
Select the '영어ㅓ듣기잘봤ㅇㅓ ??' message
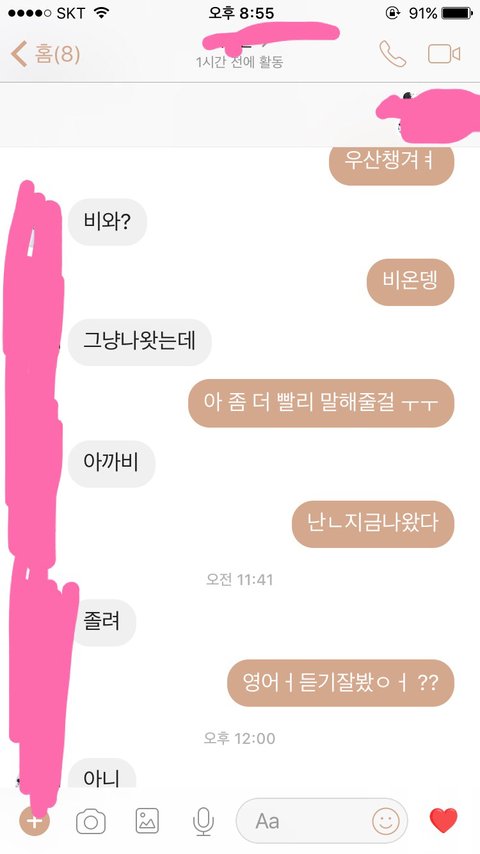[x=341, y=683]
